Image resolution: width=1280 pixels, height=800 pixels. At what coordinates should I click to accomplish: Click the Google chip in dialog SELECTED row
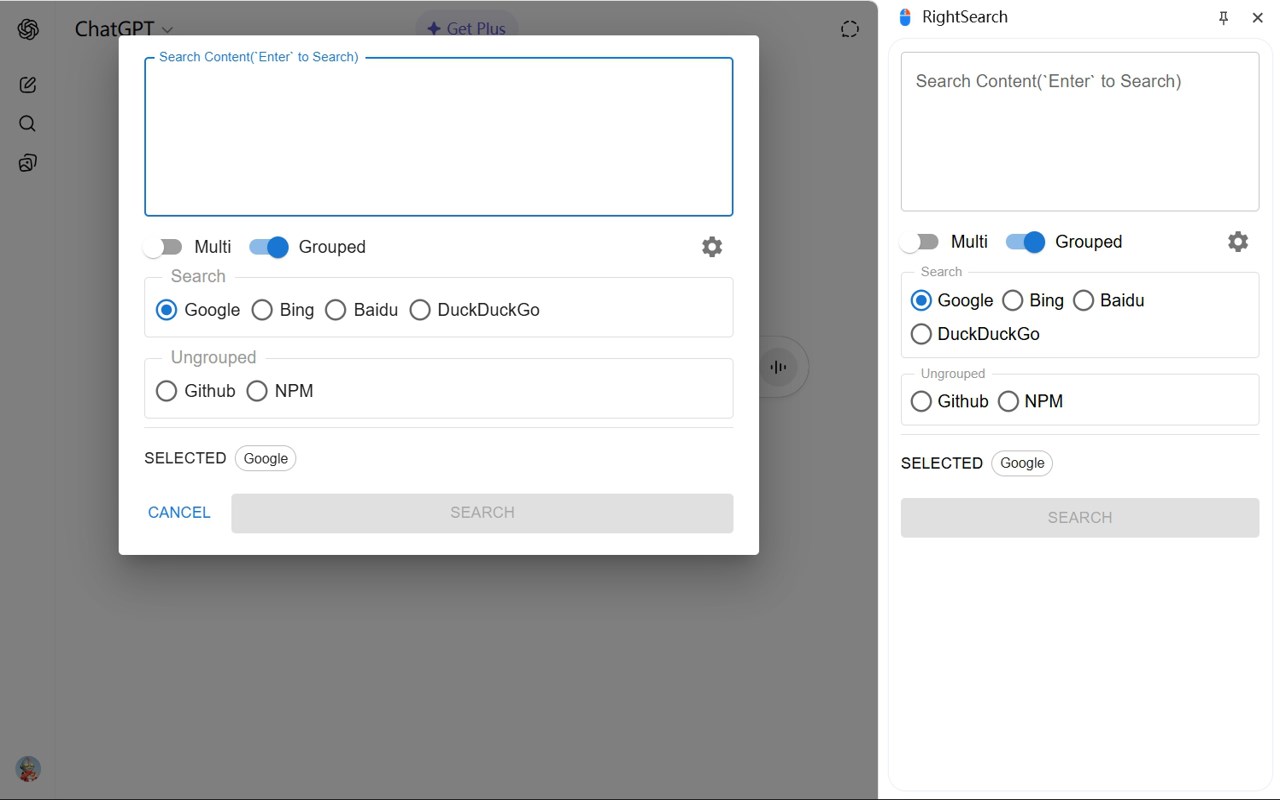(x=266, y=458)
